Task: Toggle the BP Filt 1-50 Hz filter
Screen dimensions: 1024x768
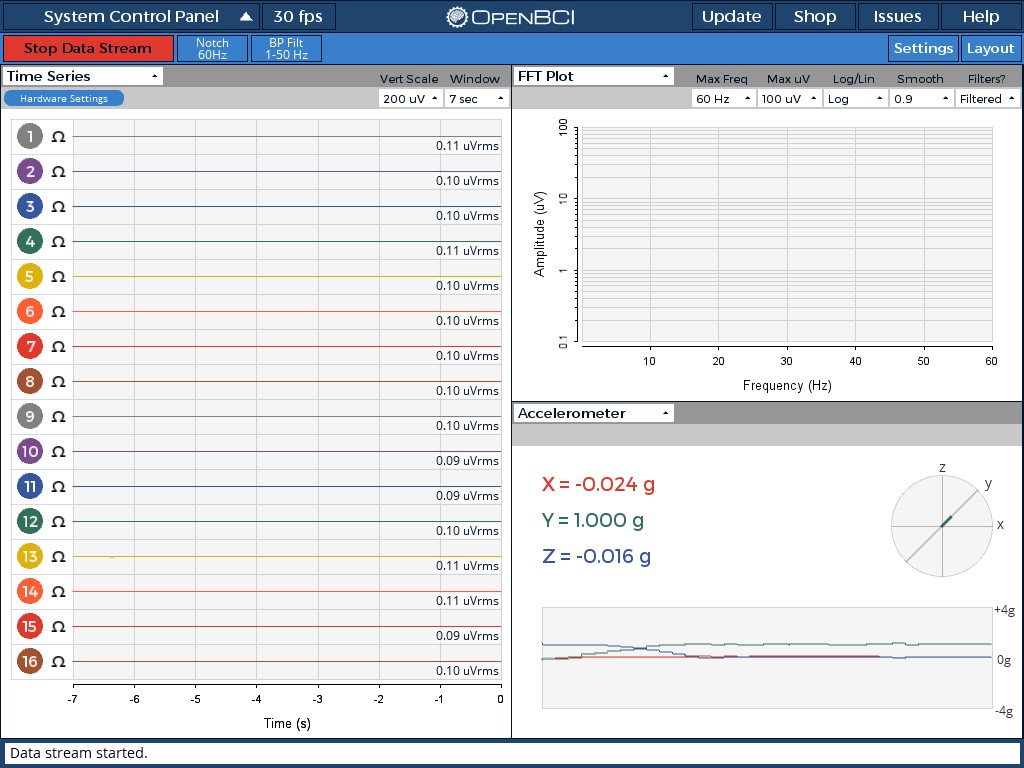Action: coord(286,47)
